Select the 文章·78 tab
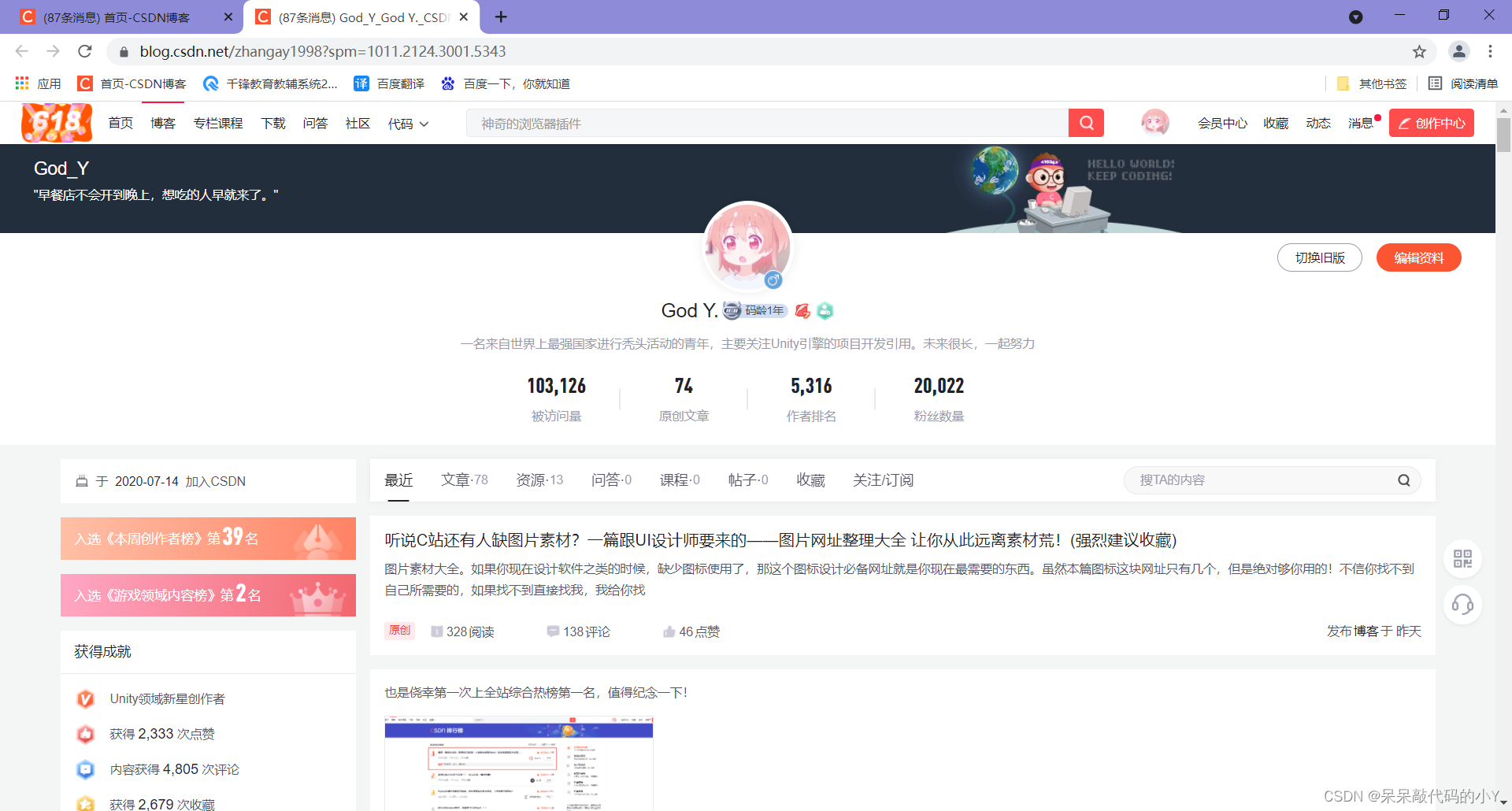 (x=465, y=480)
